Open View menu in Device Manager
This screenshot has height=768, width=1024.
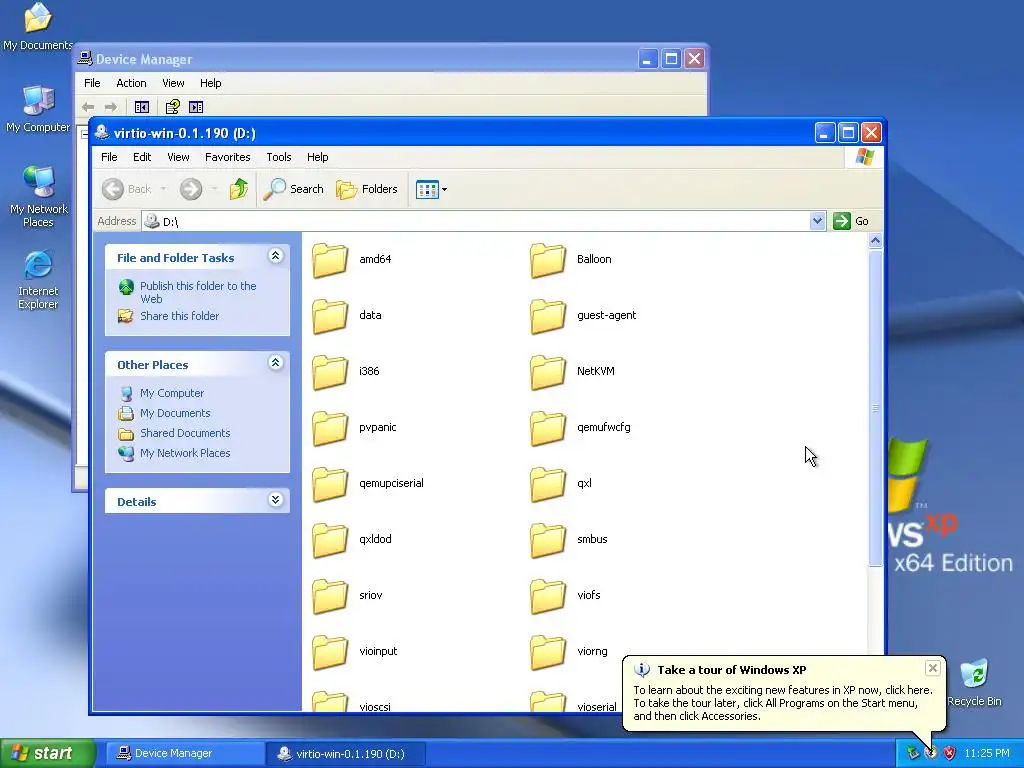click(173, 83)
